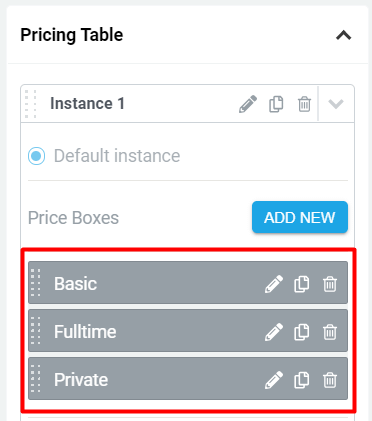Edit the Fulltime price box

(274, 332)
